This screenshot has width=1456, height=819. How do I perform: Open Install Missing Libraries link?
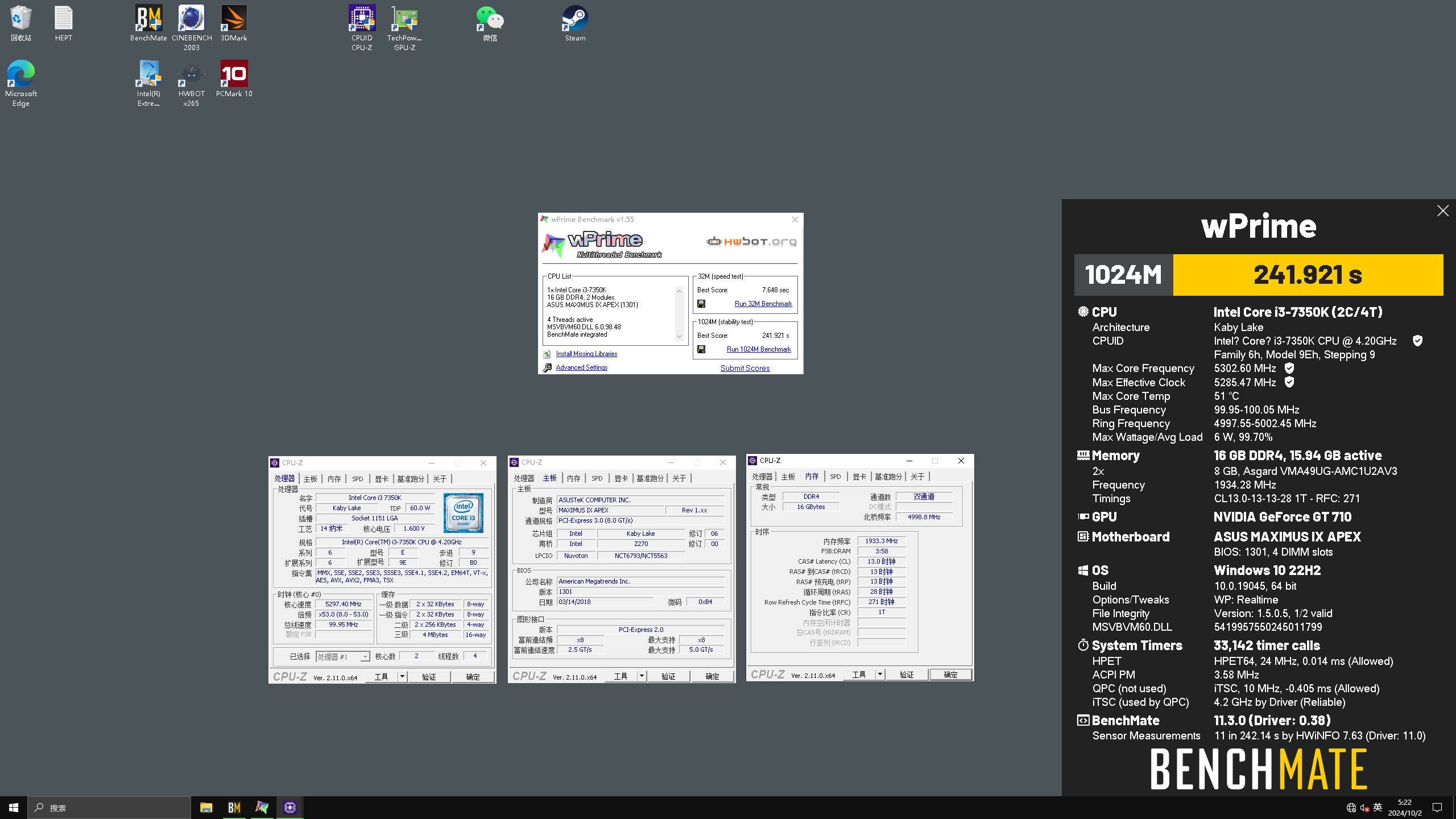pos(586,354)
